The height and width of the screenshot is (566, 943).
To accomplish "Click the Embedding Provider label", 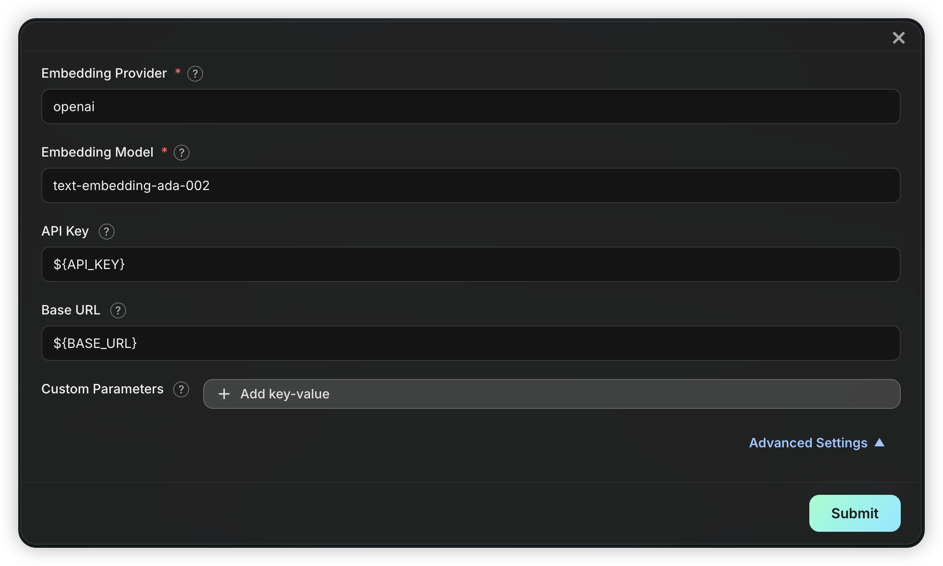I will (x=104, y=73).
